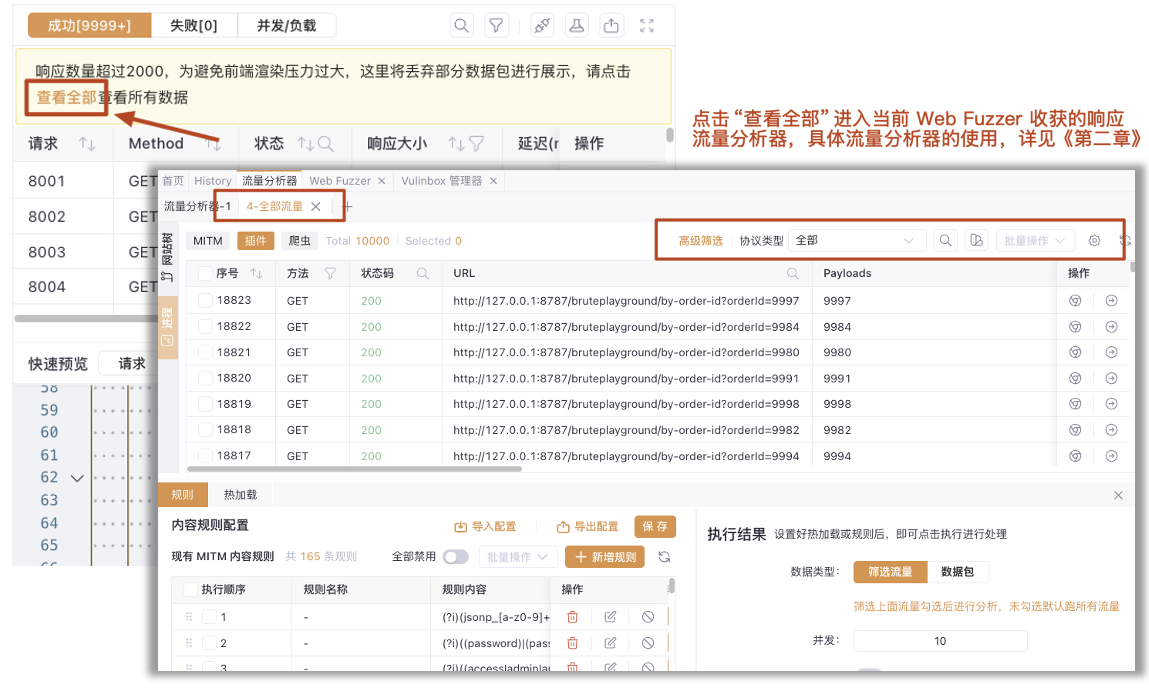The width and height of the screenshot is (1149, 693).
Task: Click the 高级筛选 link
Action: coord(701,240)
